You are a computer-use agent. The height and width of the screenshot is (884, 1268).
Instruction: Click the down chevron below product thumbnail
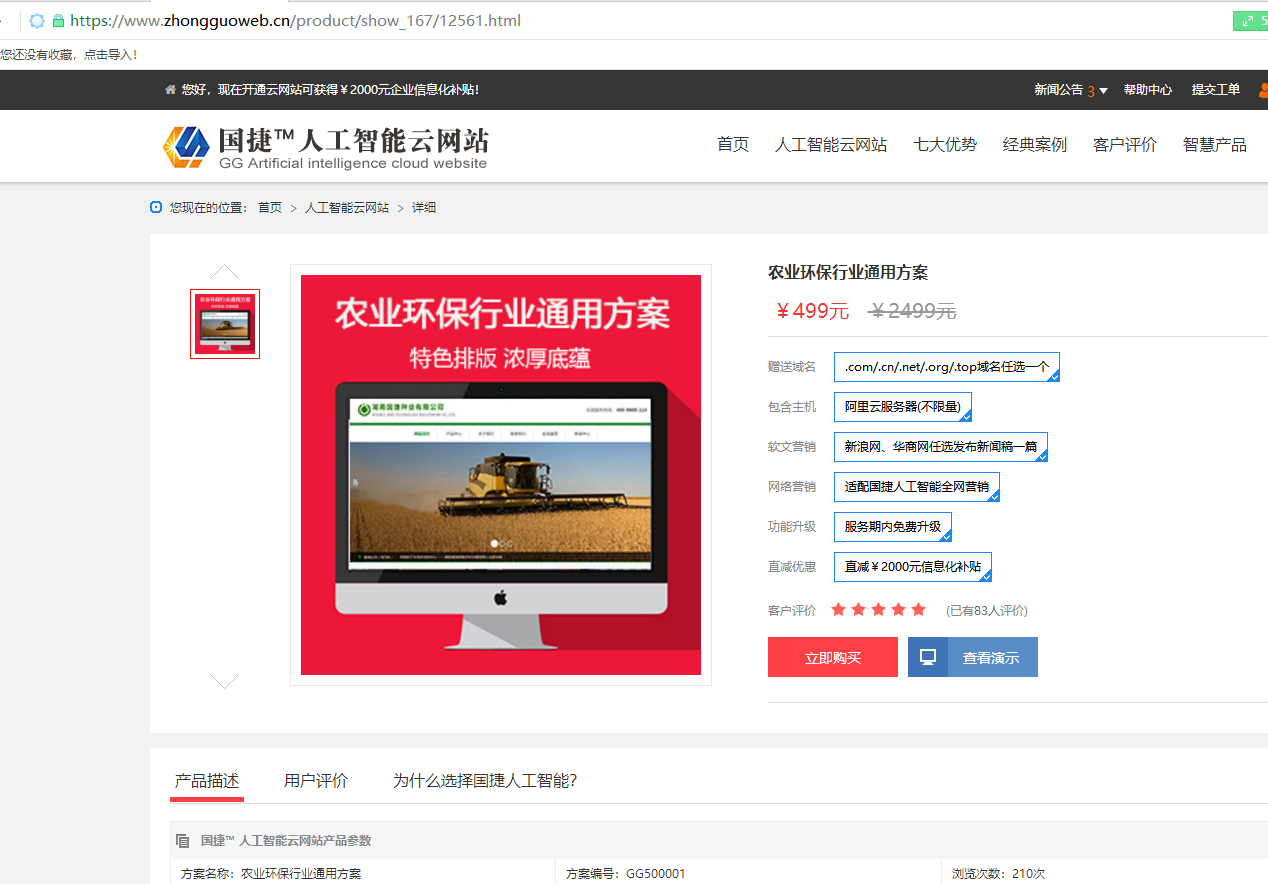[224, 680]
